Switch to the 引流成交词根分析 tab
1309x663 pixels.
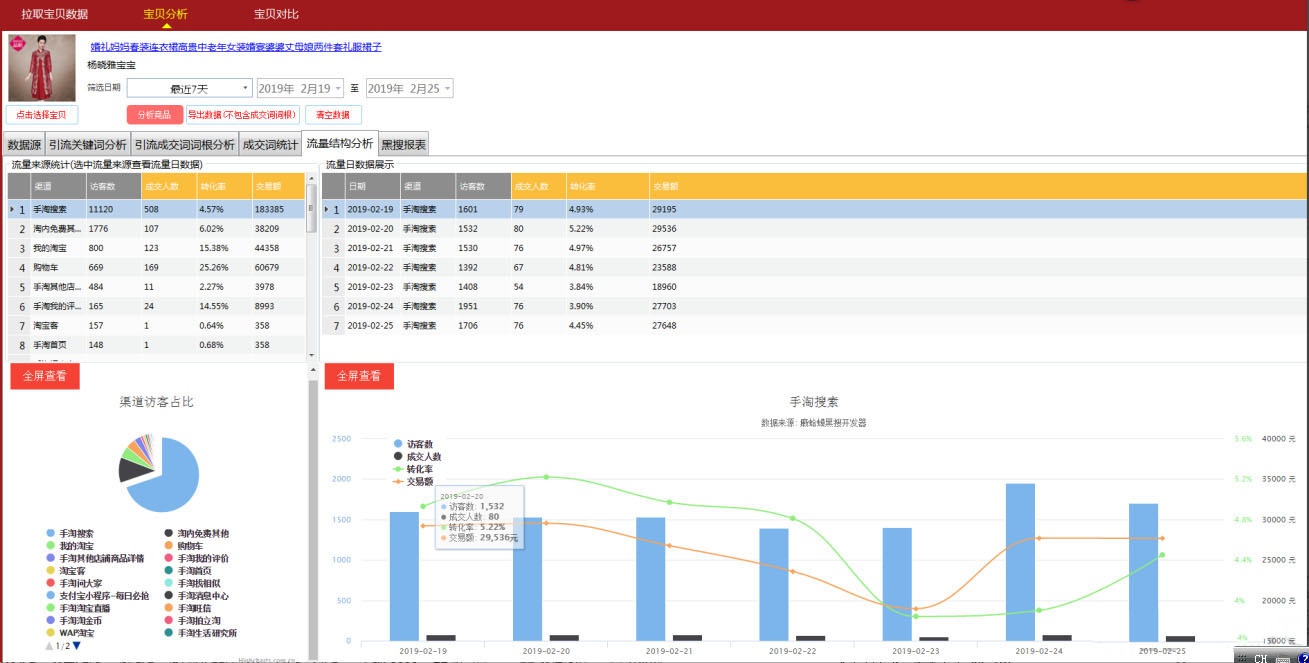pyautogui.click(x=185, y=145)
